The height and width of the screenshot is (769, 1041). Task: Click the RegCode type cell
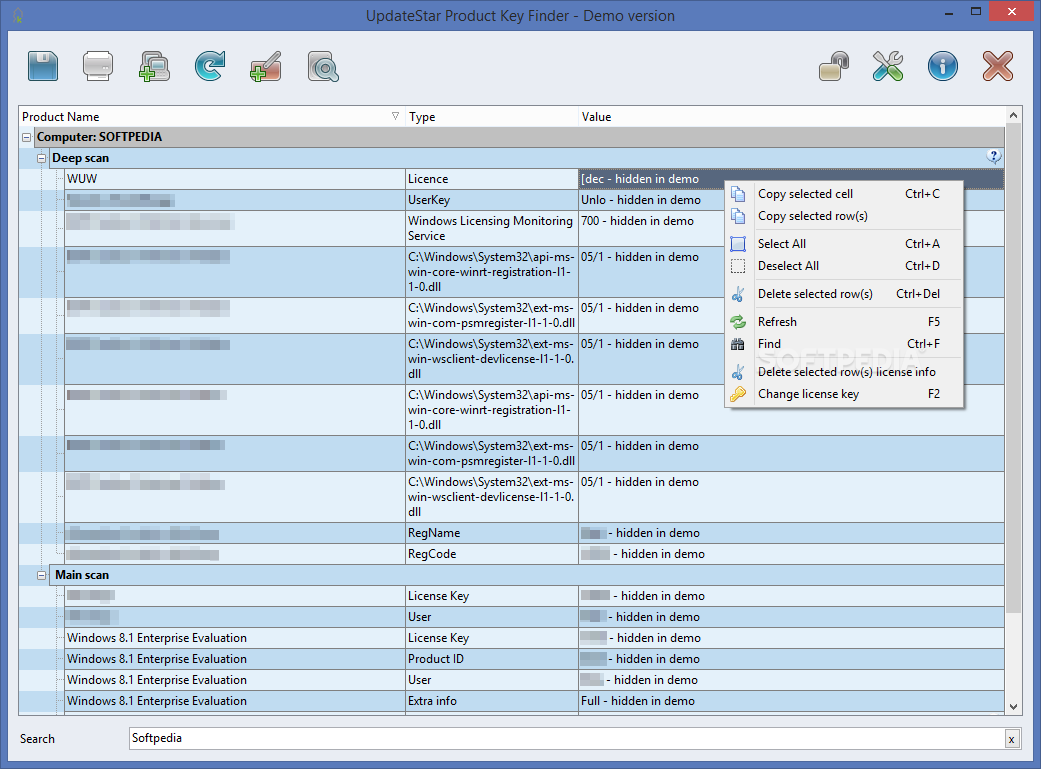point(491,555)
